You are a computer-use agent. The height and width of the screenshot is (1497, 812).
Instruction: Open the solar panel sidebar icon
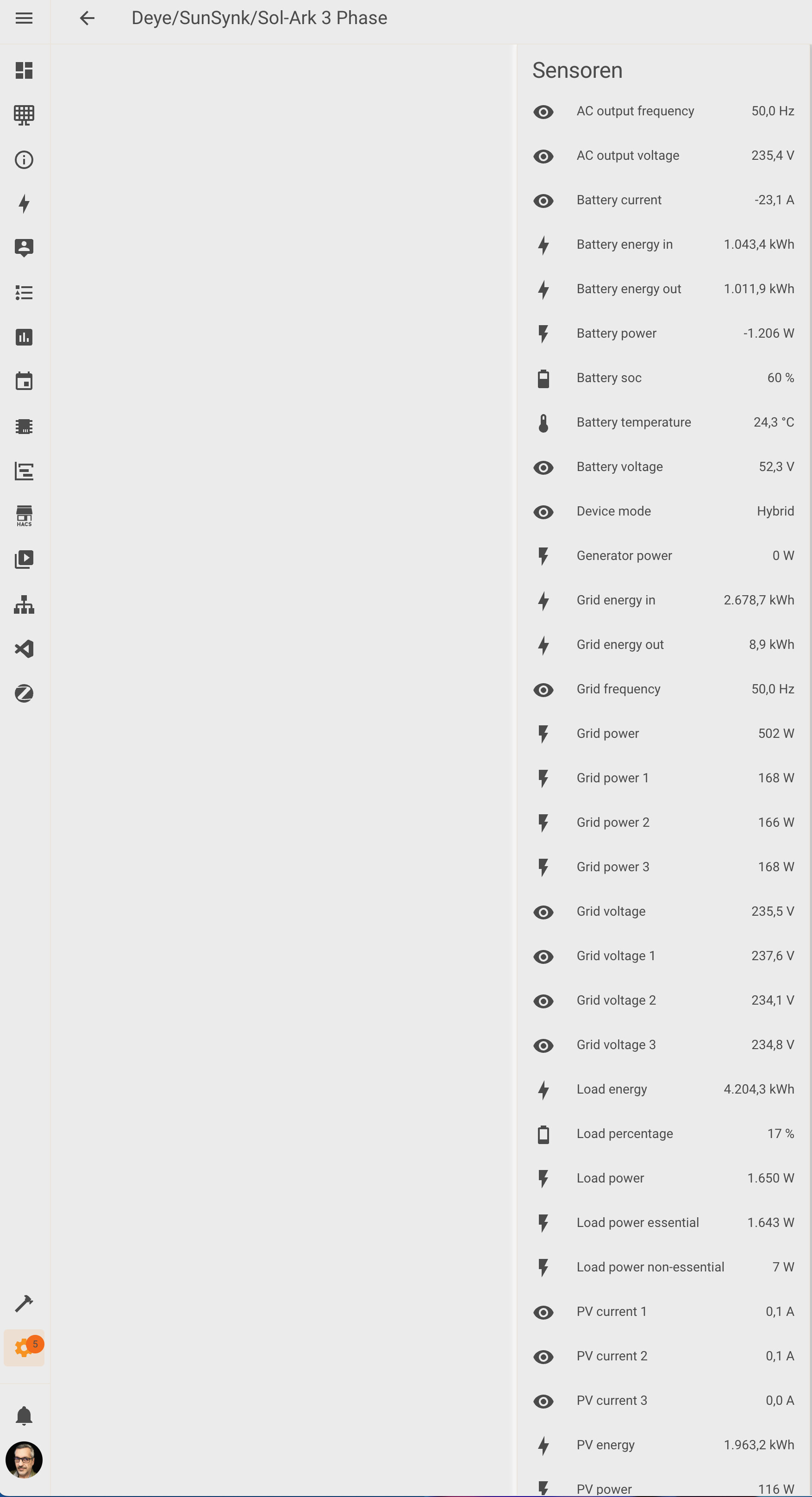(24, 115)
